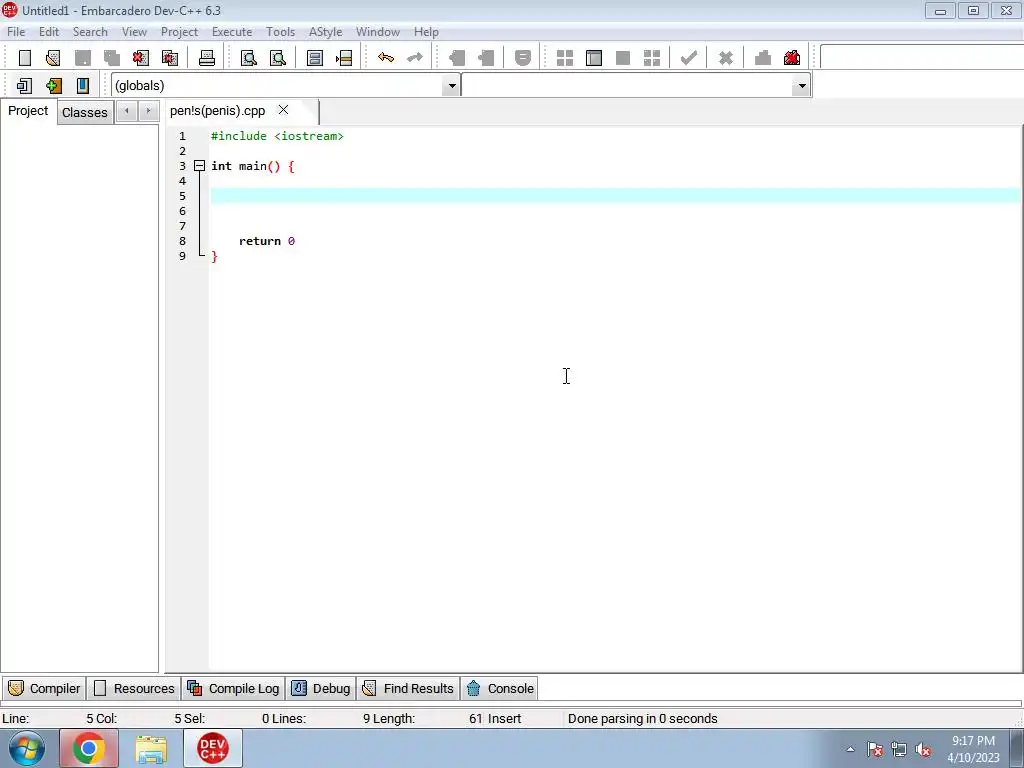Open the Tools menu
This screenshot has height=768, width=1024.
coord(280,31)
